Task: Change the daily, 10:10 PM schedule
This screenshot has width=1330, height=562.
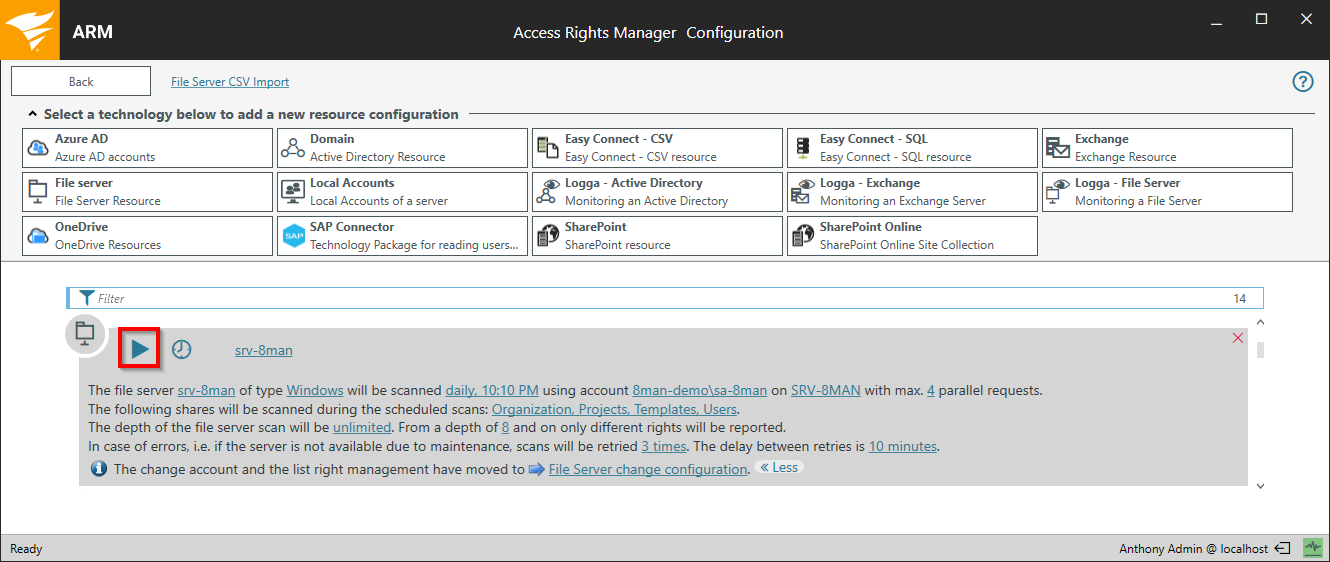Action: 492,391
